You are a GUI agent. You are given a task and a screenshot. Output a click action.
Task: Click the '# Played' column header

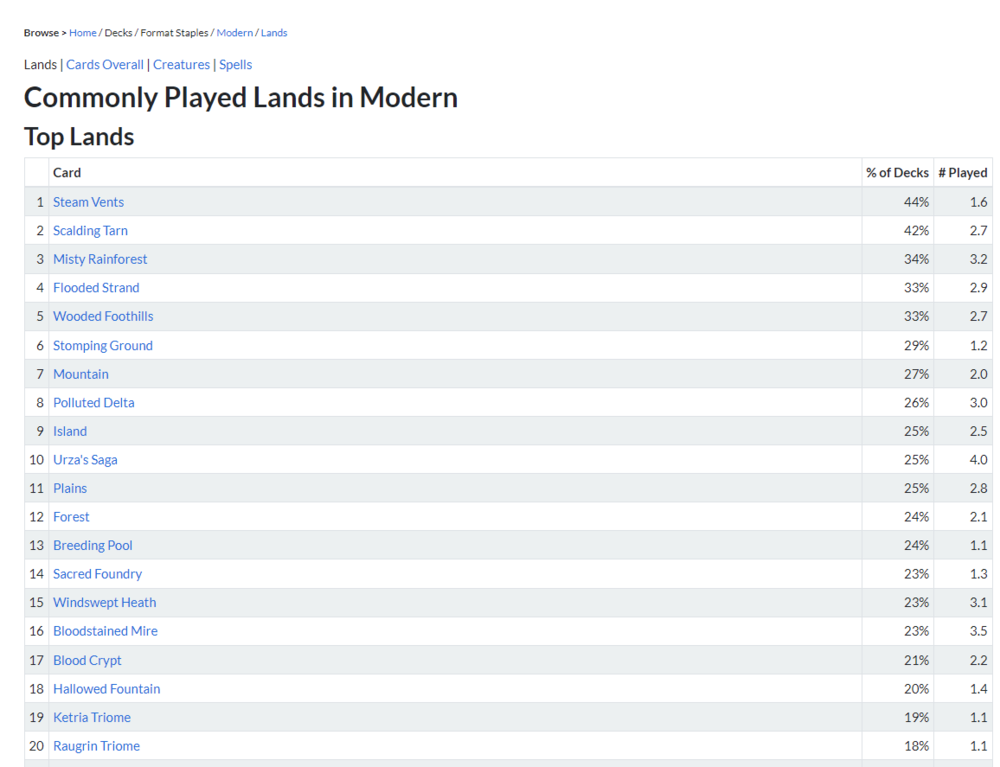pos(962,173)
